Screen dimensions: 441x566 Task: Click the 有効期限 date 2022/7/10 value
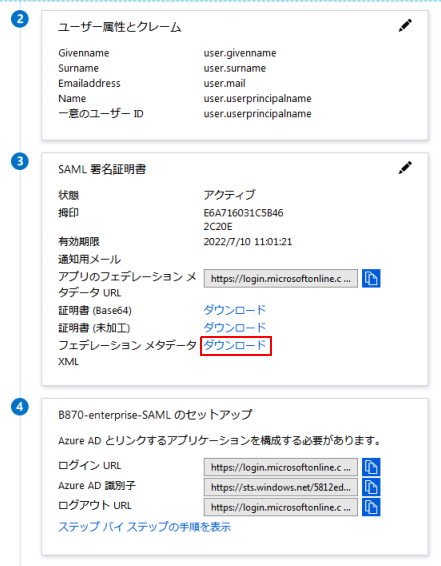248,241
